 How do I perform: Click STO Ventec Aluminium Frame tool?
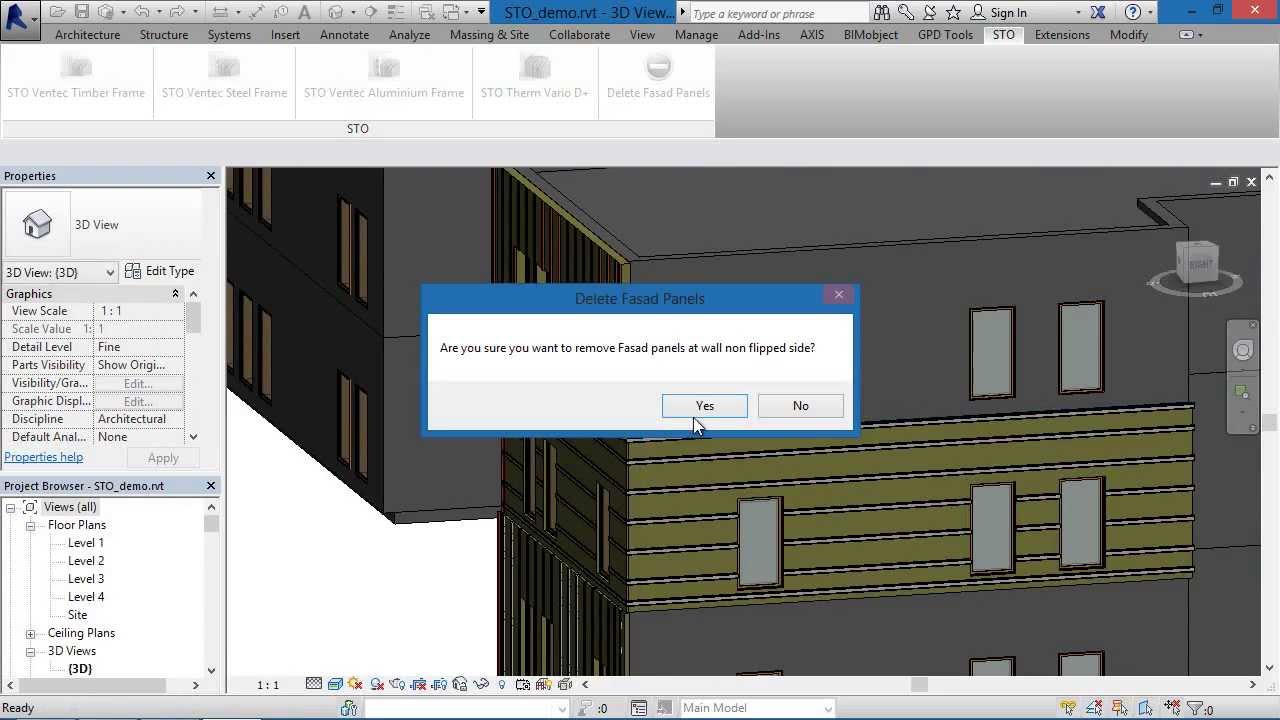(x=384, y=78)
